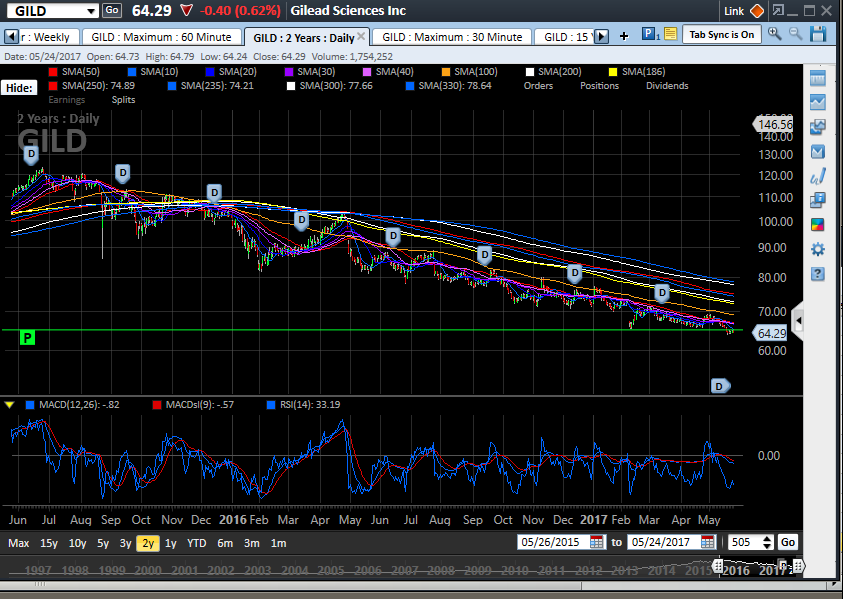This screenshot has width=843, height=599.
Task: Click the orange Link diamond icon
Action: (x=757, y=11)
